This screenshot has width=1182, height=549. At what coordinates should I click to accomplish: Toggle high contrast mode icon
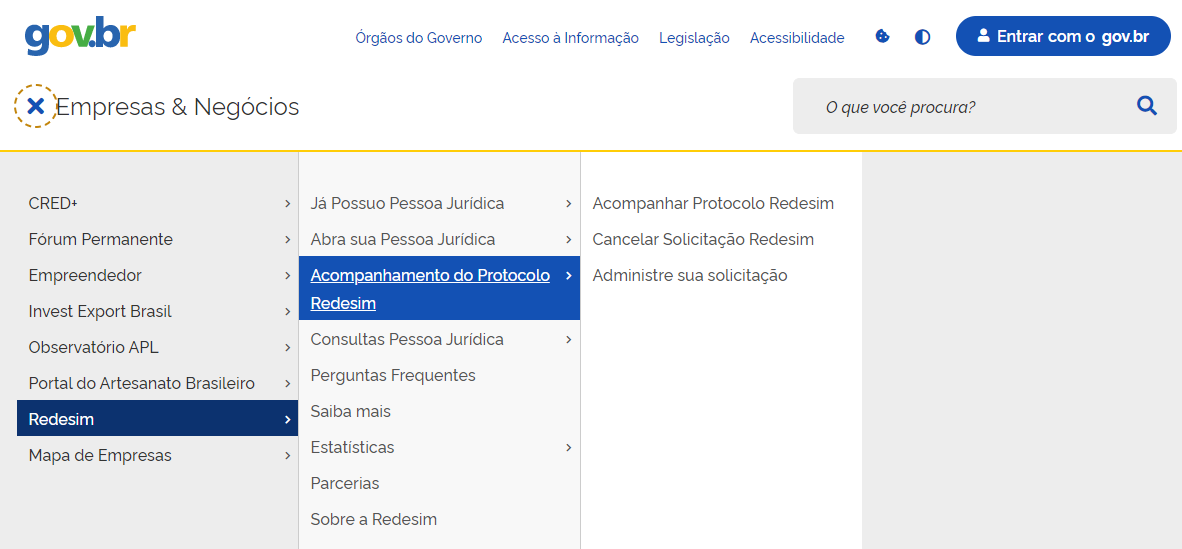click(923, 37)
